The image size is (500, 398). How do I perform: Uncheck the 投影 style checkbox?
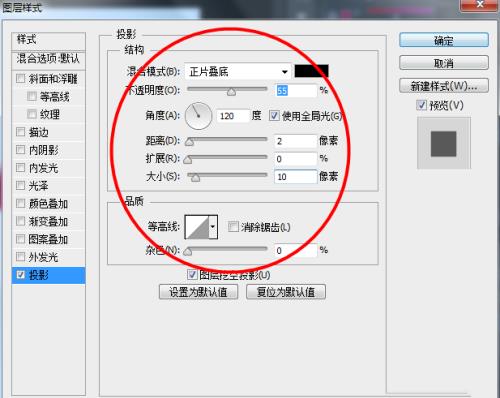point(21,275)
